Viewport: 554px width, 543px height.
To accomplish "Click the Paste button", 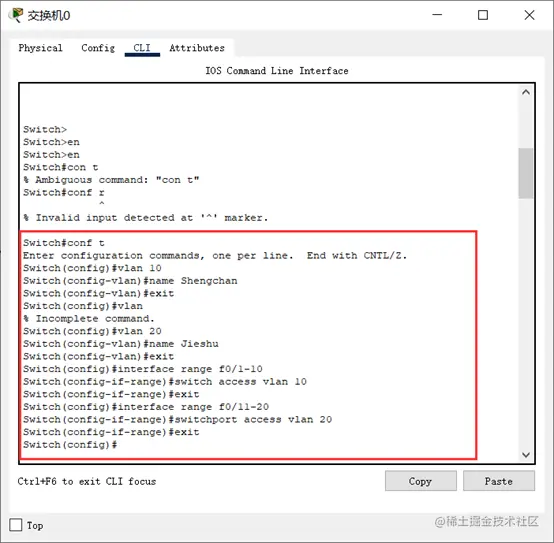I will click(499, 481).
